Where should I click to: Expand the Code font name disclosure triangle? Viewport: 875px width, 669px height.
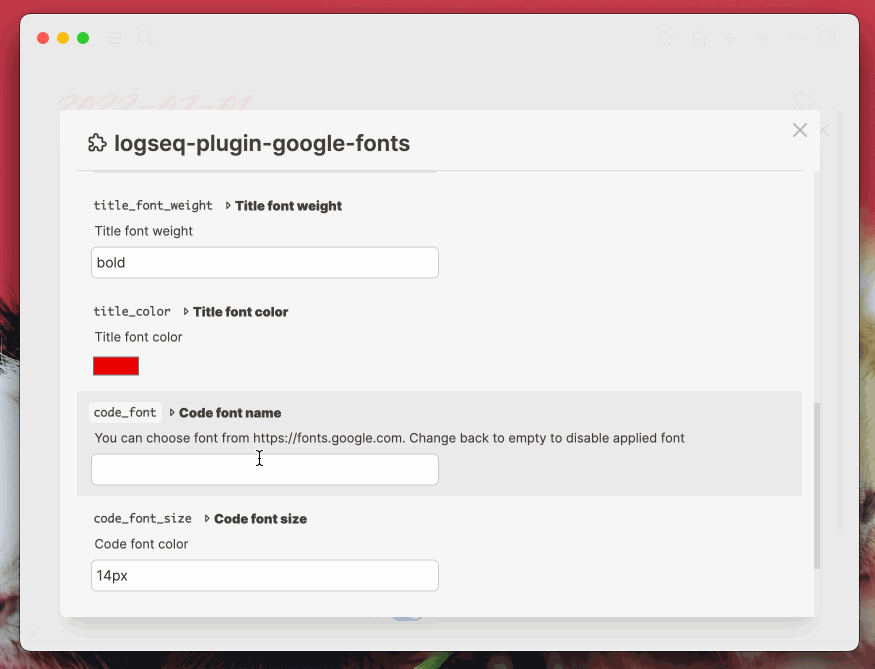pos(172,413)
